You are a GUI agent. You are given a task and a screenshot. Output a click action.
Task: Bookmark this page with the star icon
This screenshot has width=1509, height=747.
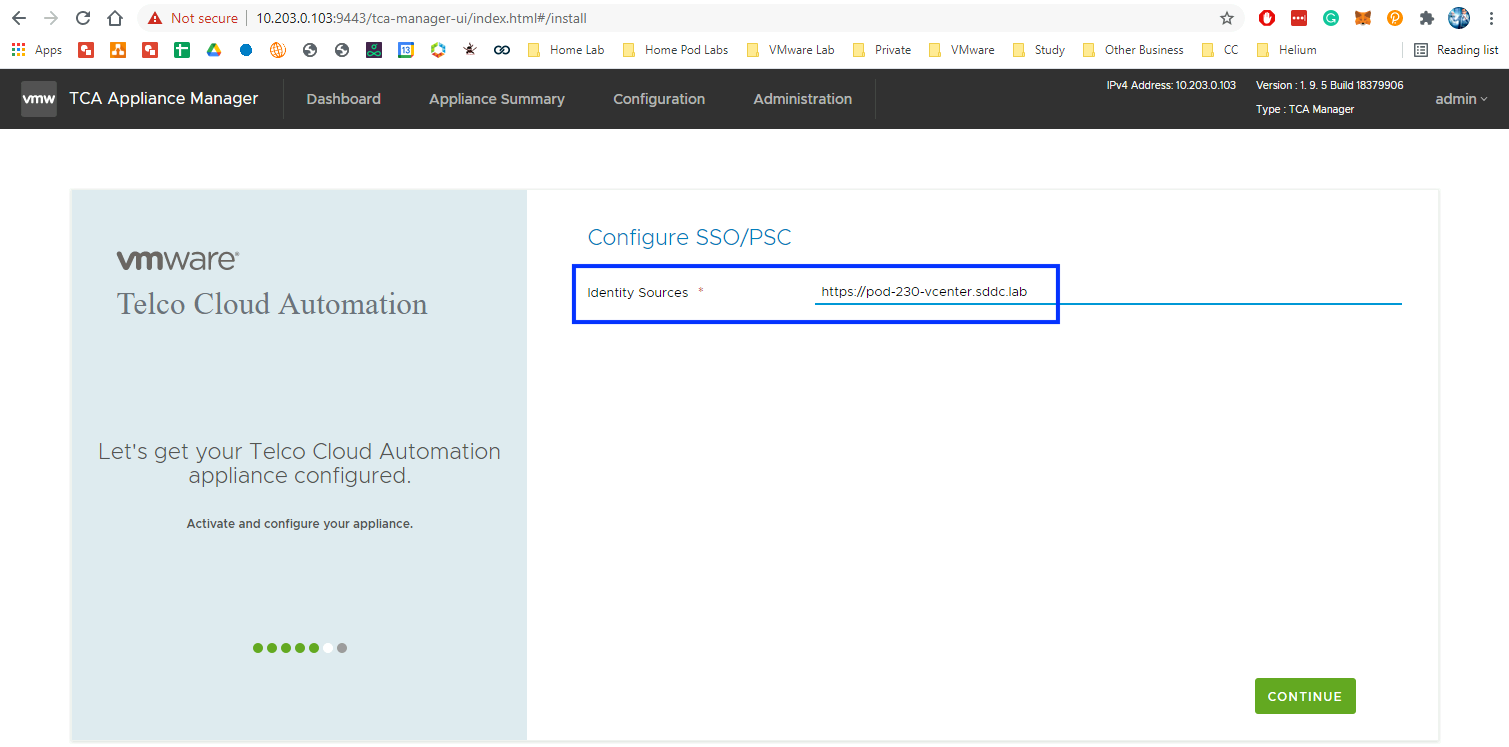[x=1227, y=18]
